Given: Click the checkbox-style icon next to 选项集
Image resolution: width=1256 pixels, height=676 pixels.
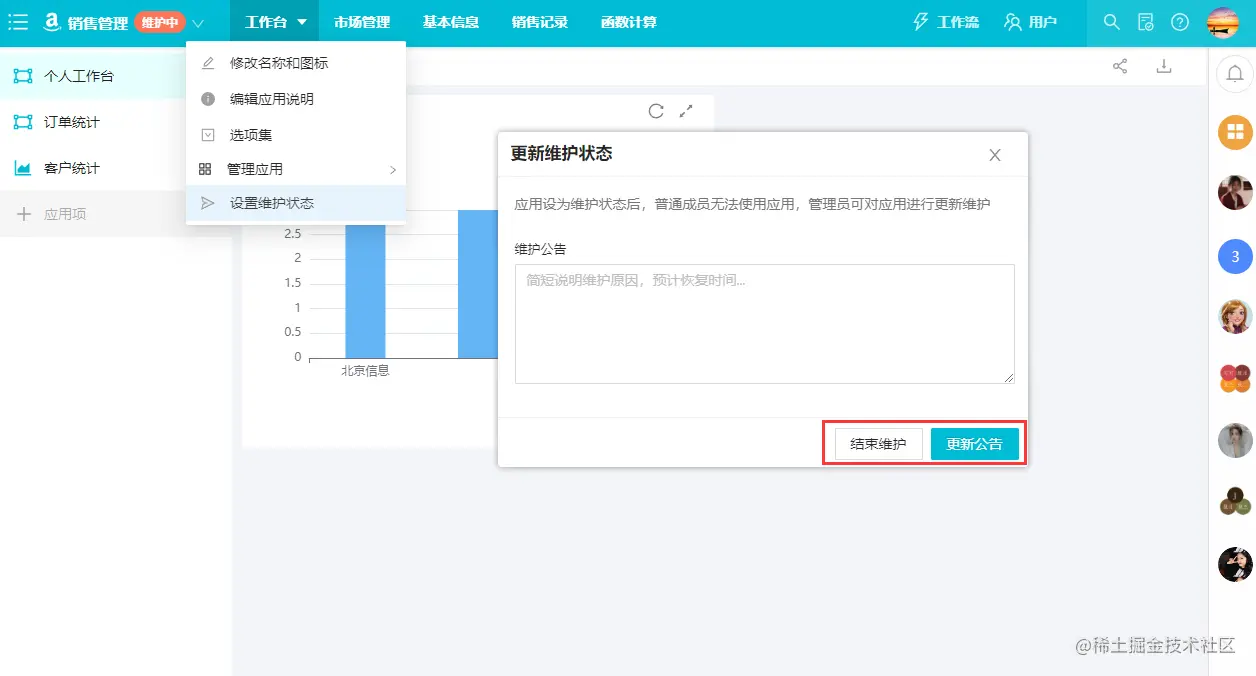Looking at the screenshot, I should [208, 135].
